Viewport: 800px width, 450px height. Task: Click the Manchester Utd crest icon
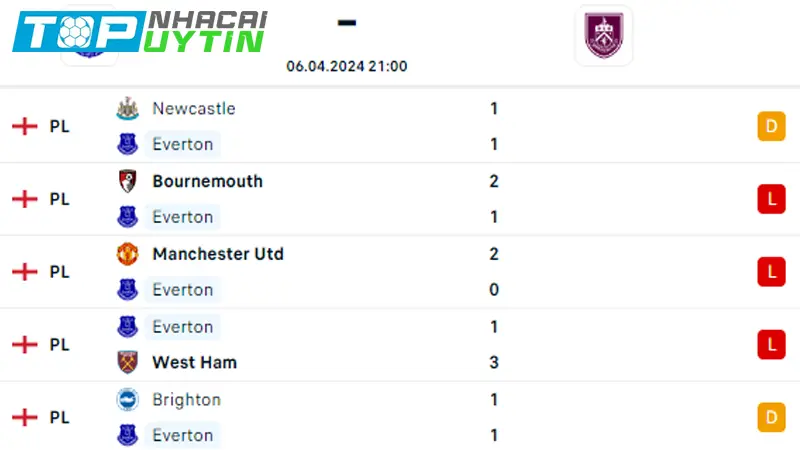(x=127, y=254)
